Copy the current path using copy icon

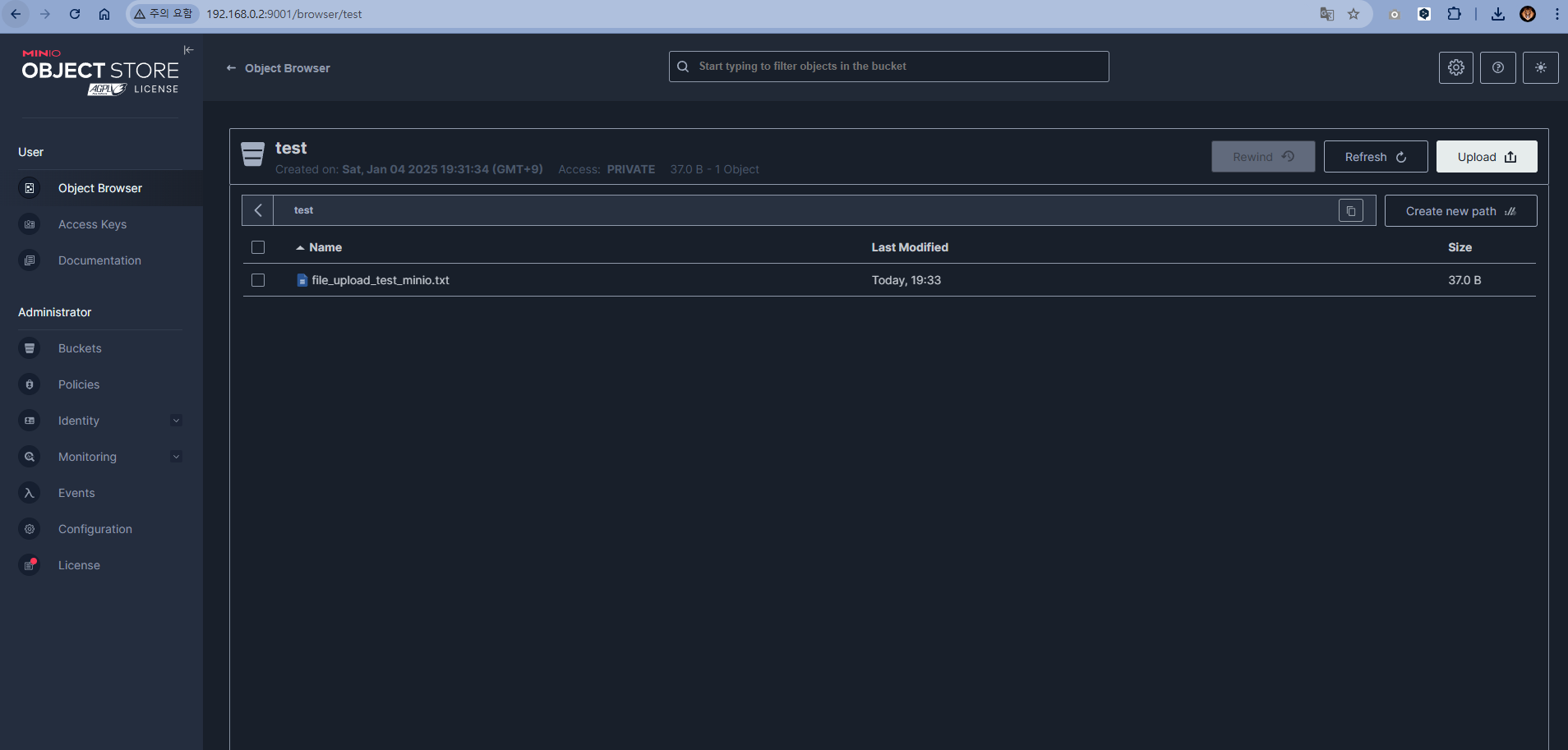point(1350,210)
